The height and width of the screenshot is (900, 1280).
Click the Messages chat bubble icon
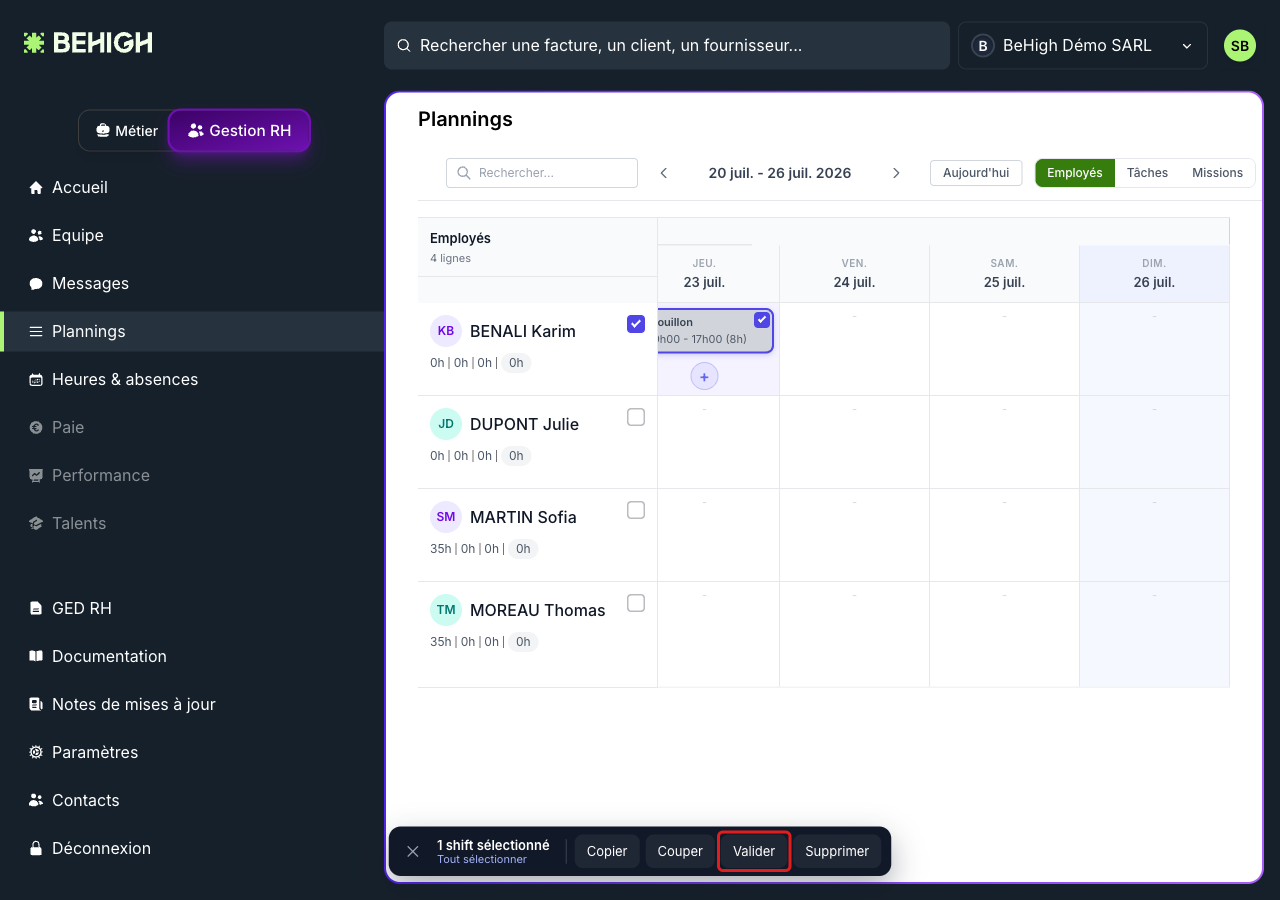click(36, 284)
